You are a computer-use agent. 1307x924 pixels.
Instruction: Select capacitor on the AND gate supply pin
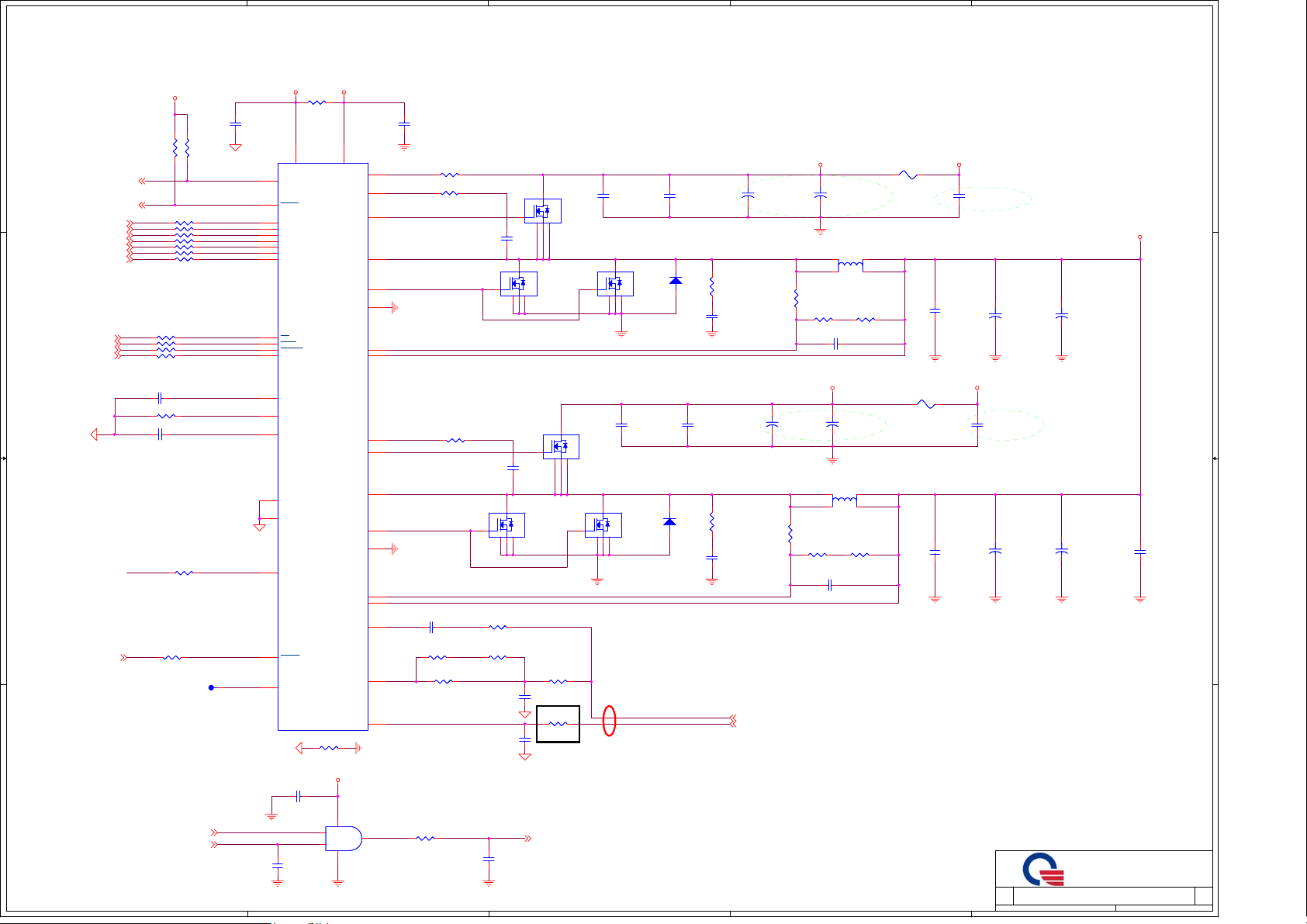coord(299,796)
